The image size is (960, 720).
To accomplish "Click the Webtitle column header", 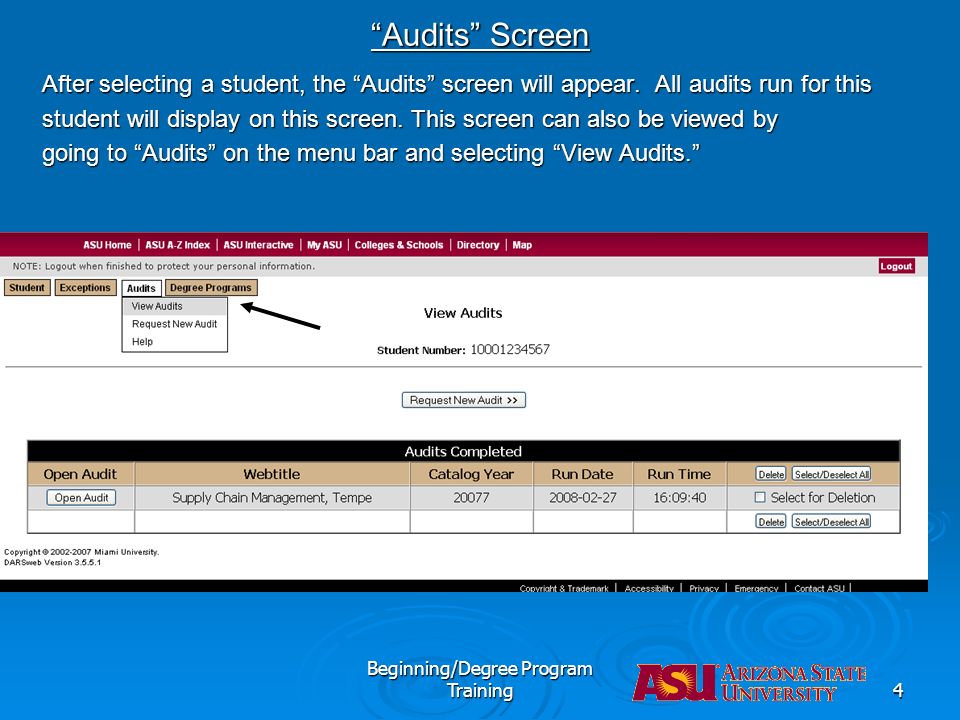I will pyautogui.click(x=272, y=474).
